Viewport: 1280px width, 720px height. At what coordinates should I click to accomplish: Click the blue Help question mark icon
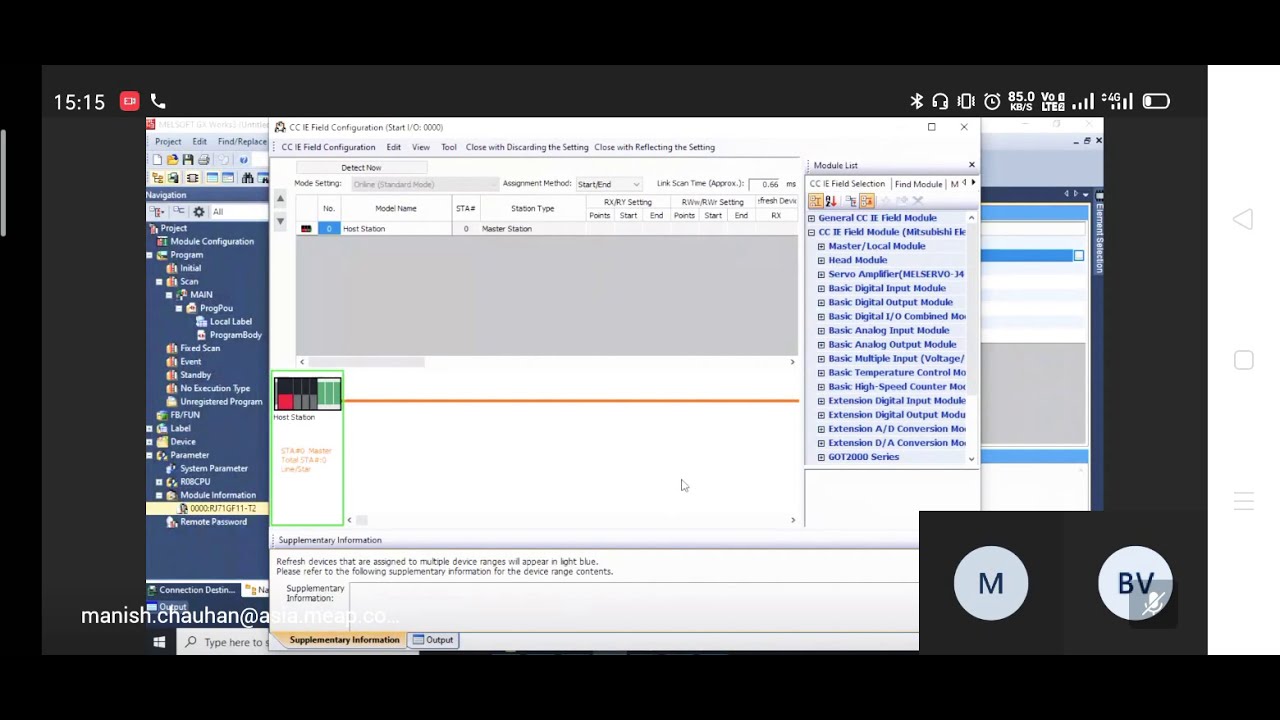pyautogui.click(x=243, y=160)
